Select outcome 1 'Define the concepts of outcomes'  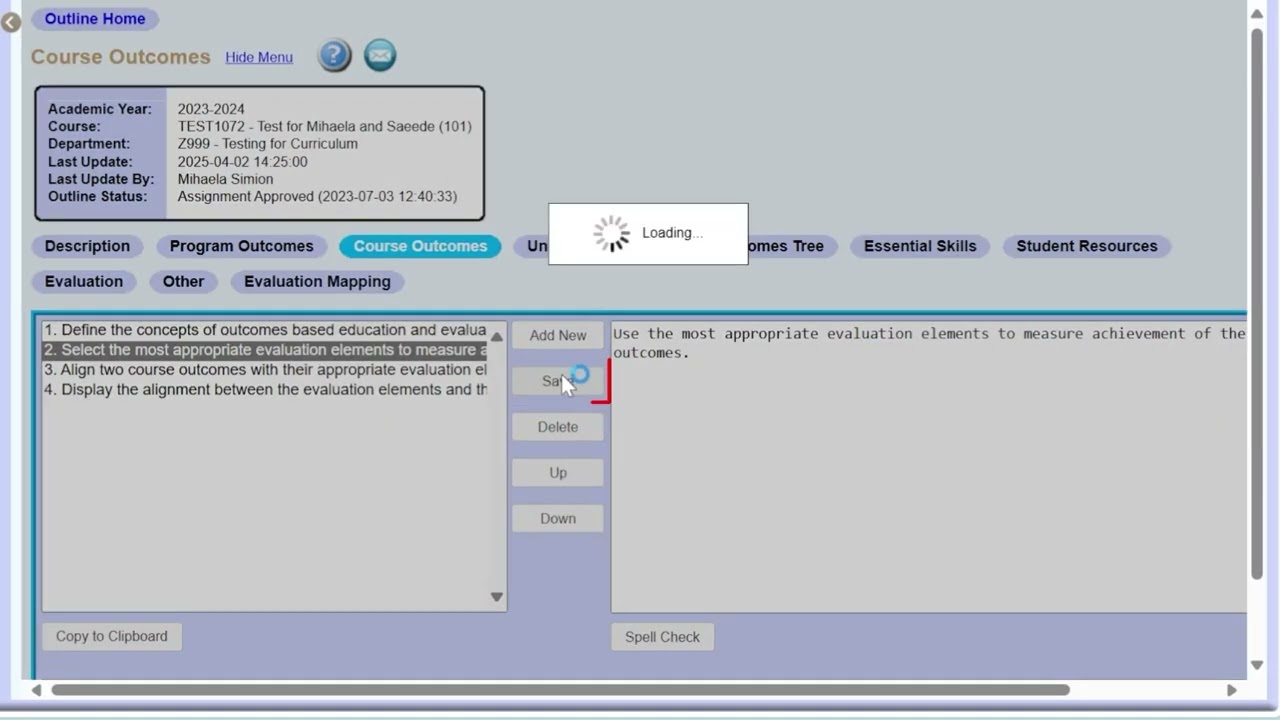pos(265,330)
